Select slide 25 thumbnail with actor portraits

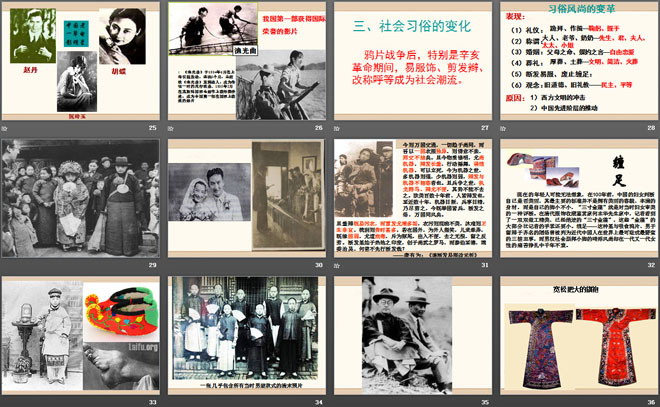point(80,61)
